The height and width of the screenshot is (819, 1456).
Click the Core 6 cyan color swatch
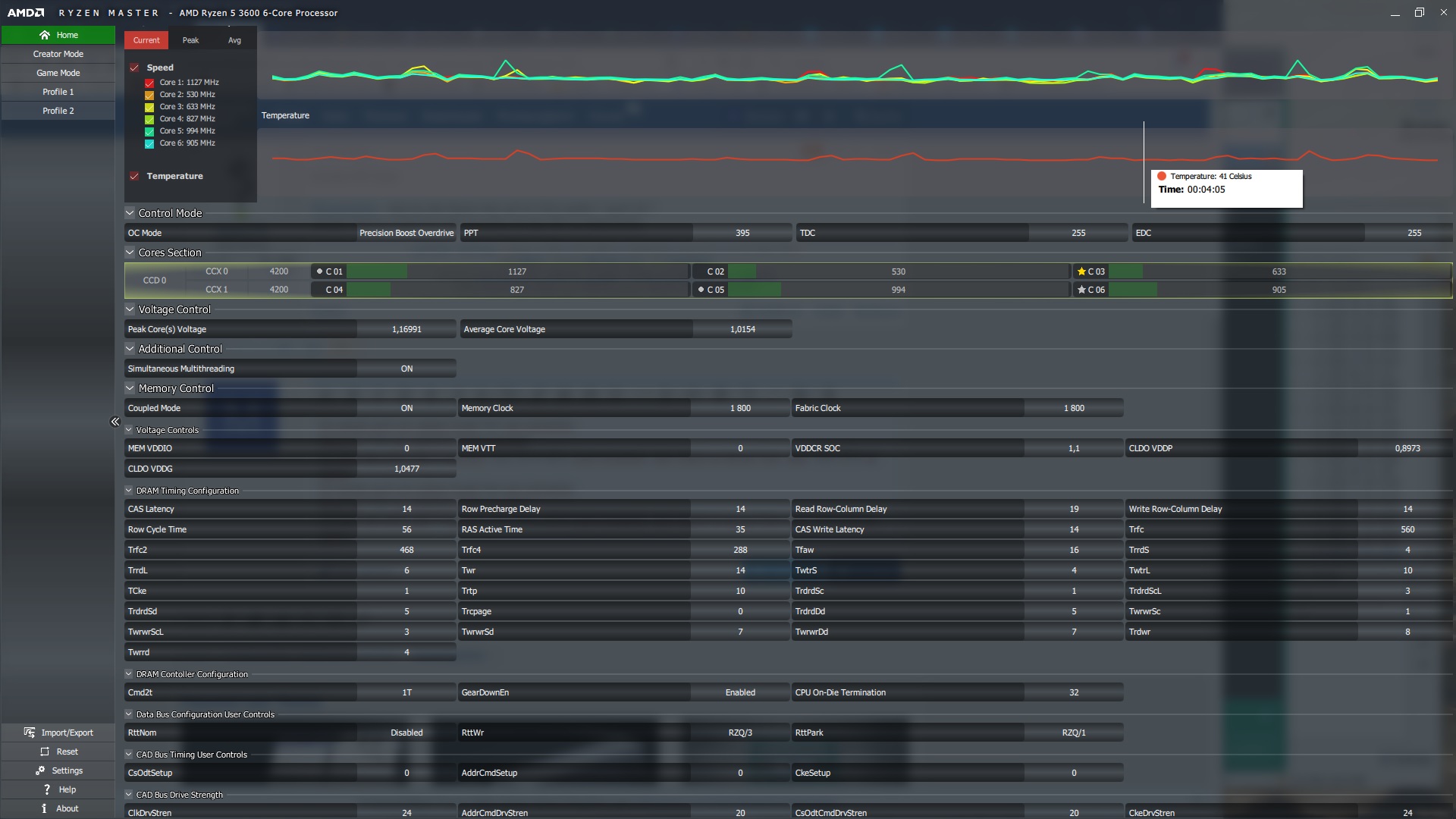coord(149,143)
